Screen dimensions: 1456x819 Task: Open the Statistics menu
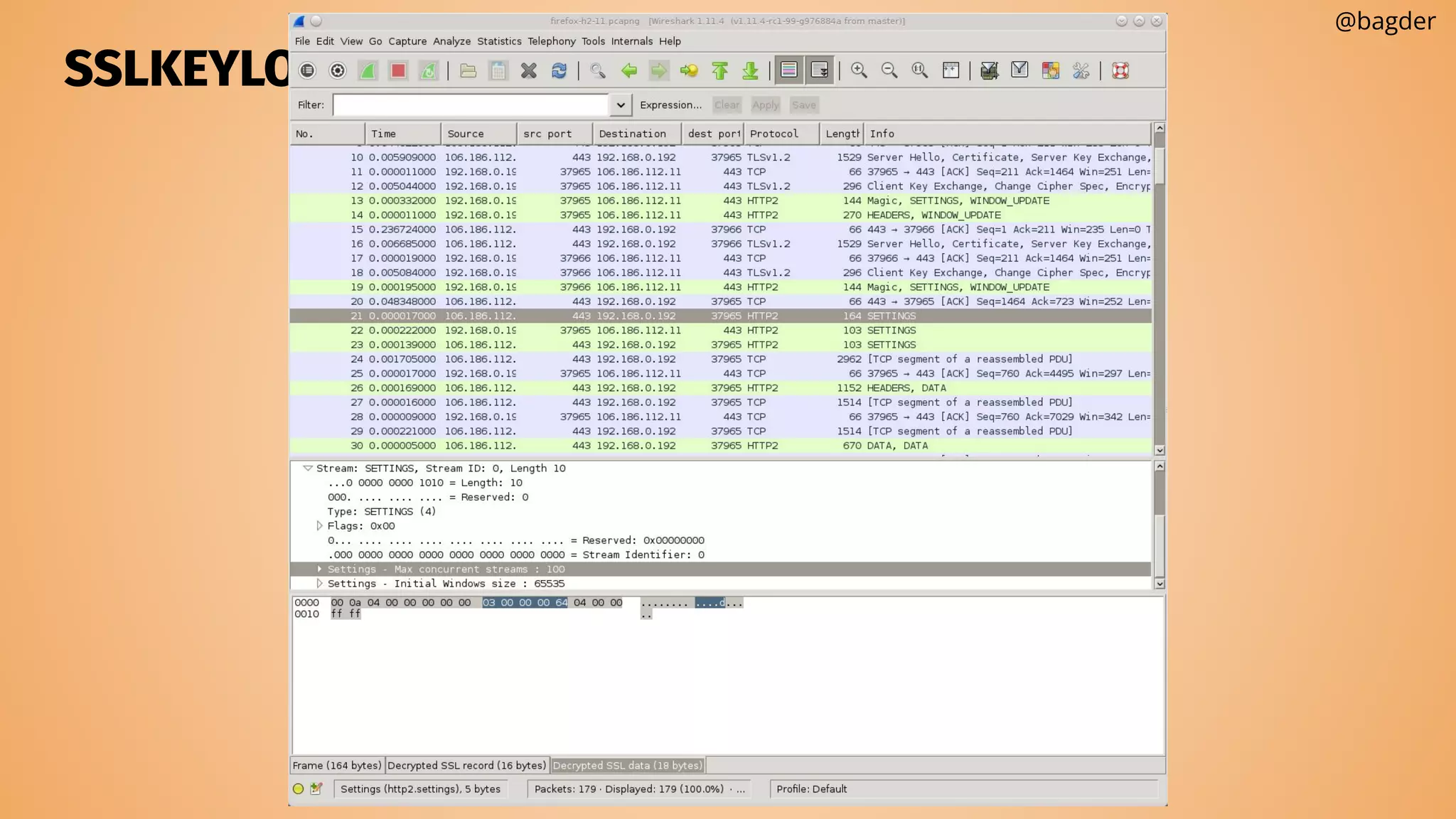499,41
